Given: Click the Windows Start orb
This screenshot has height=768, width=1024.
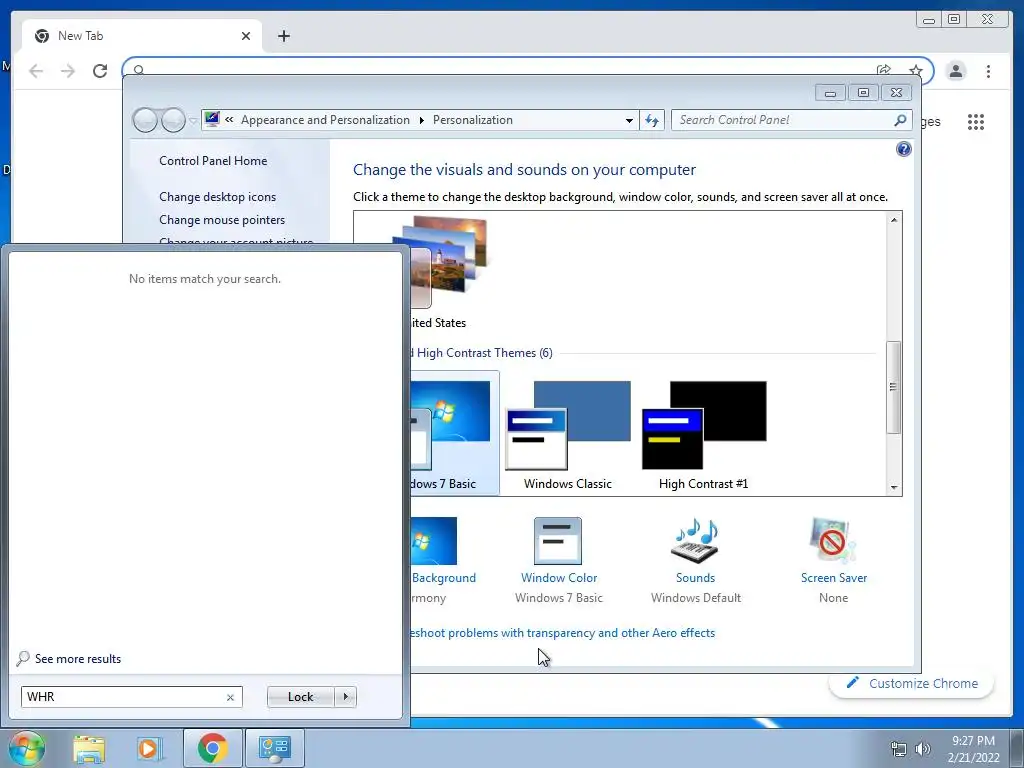Looking at the screenshot, I should coord(26,748).
